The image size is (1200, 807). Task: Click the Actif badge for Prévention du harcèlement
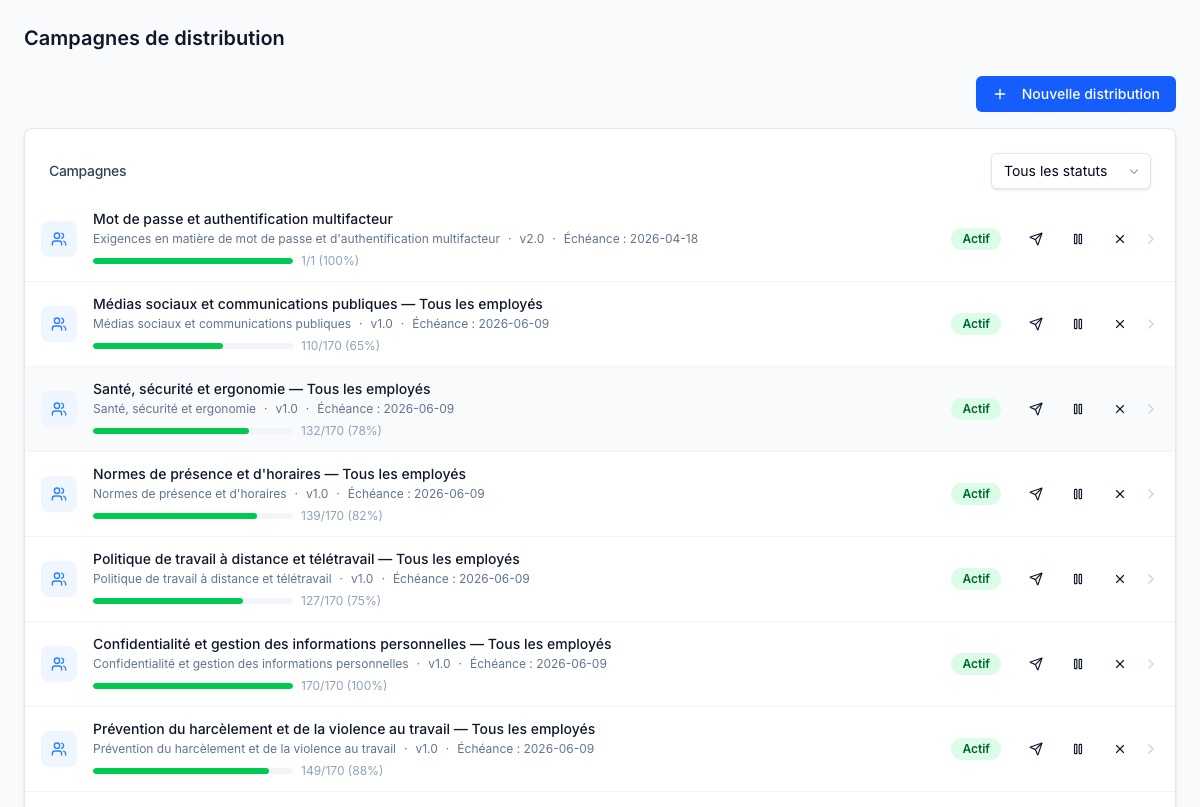tap(976, 749)
